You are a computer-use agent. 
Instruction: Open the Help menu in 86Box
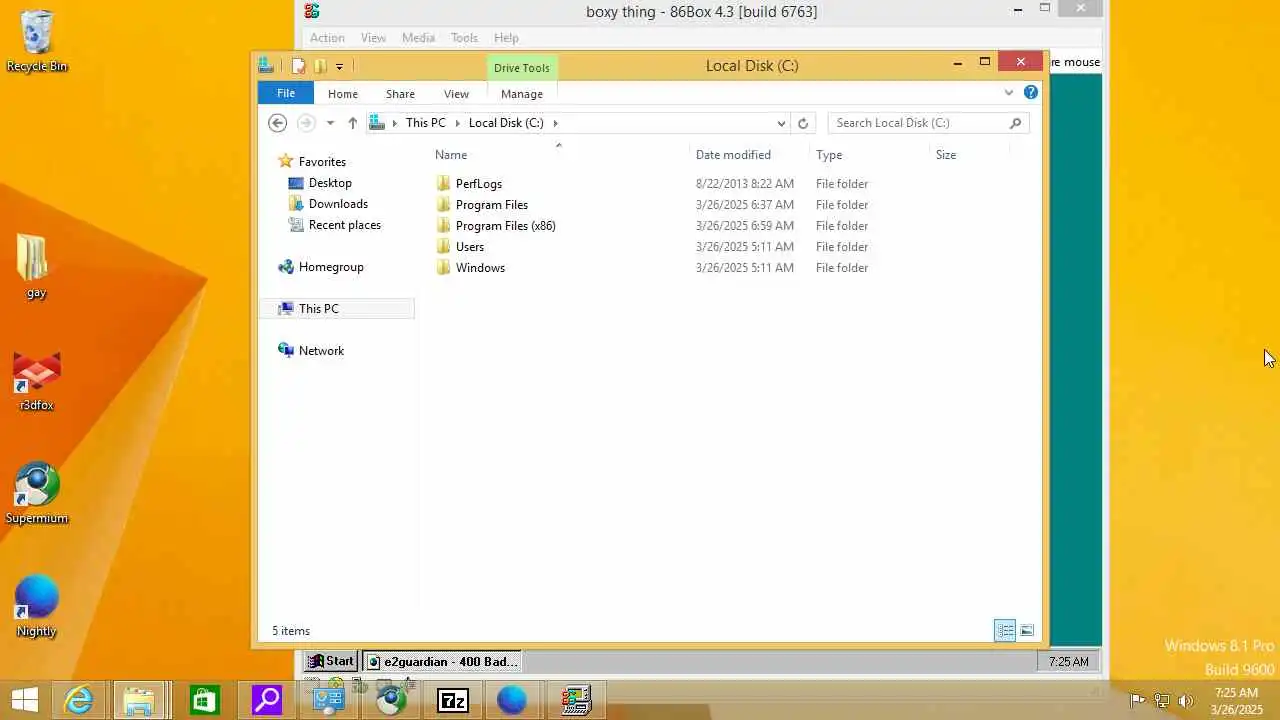tap(506, 37)
